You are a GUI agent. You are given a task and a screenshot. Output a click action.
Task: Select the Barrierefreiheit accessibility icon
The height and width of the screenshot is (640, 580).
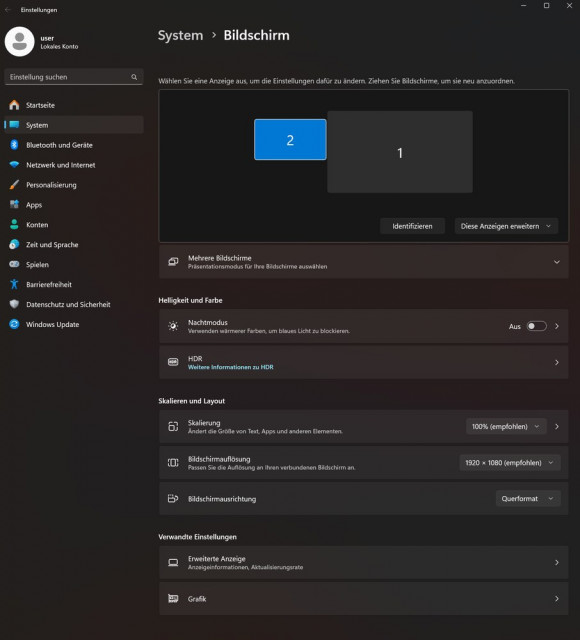pos(14,284)
